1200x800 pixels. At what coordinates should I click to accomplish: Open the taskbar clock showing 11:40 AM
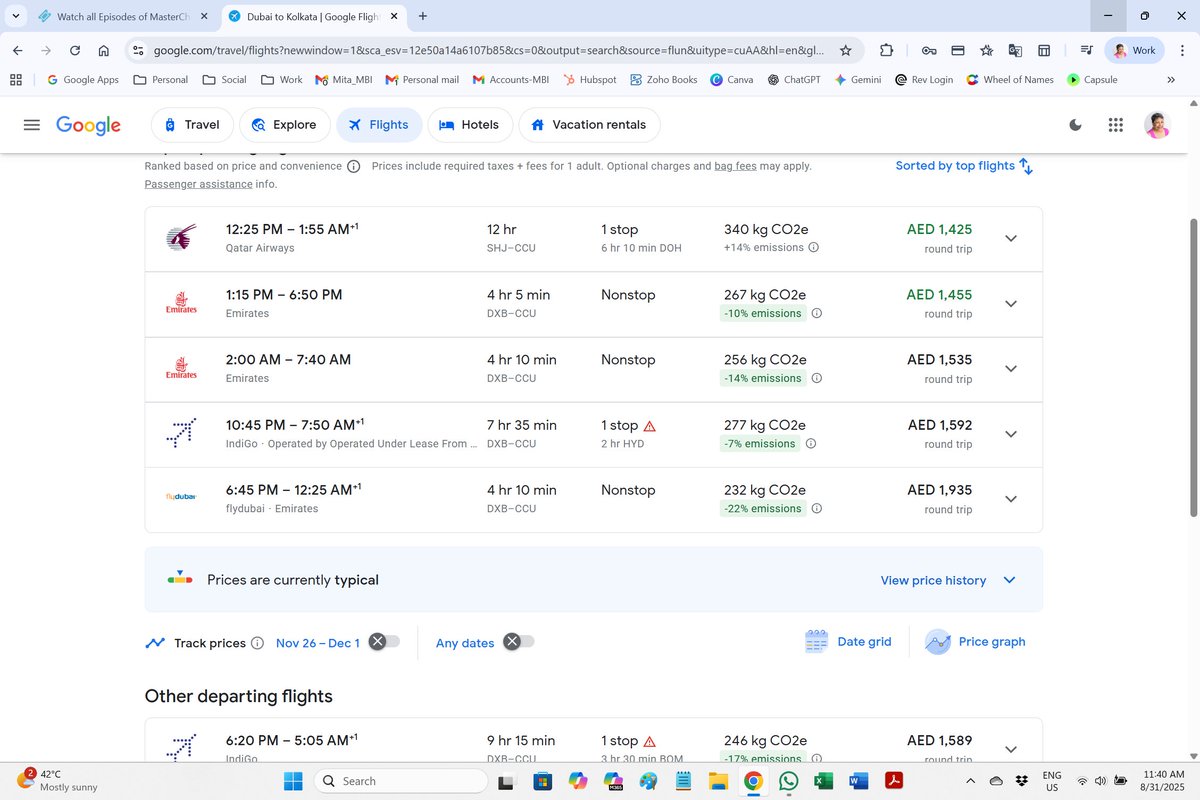1163,781
